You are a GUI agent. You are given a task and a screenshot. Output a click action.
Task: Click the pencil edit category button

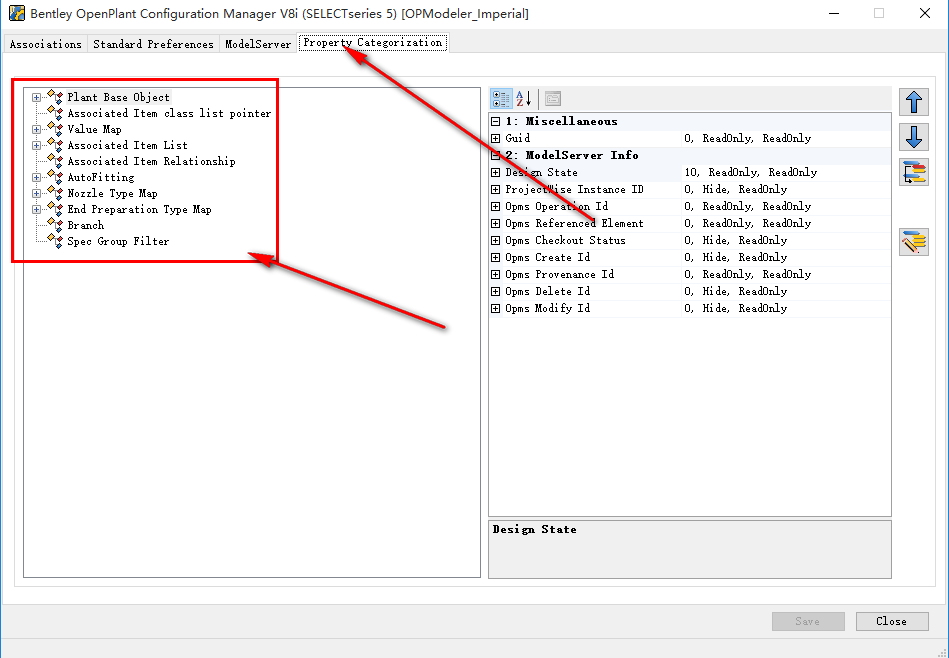point(914,242)
